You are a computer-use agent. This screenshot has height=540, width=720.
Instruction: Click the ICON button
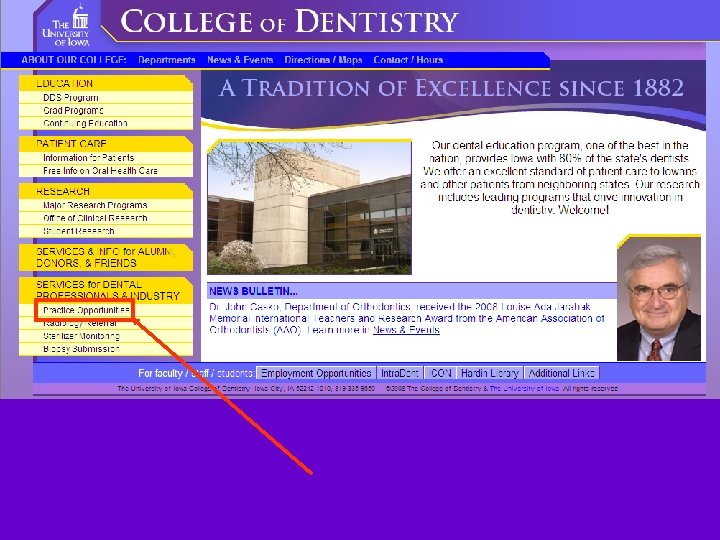tap(440, 373)
